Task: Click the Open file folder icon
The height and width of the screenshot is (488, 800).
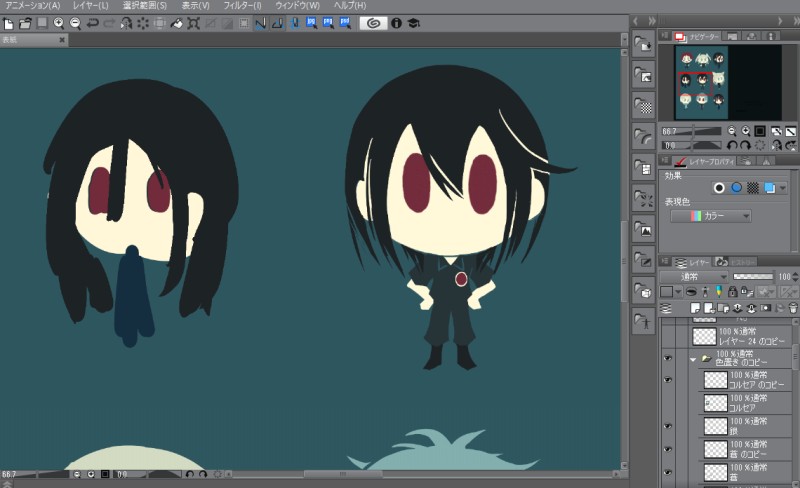Action: (25, 23)
